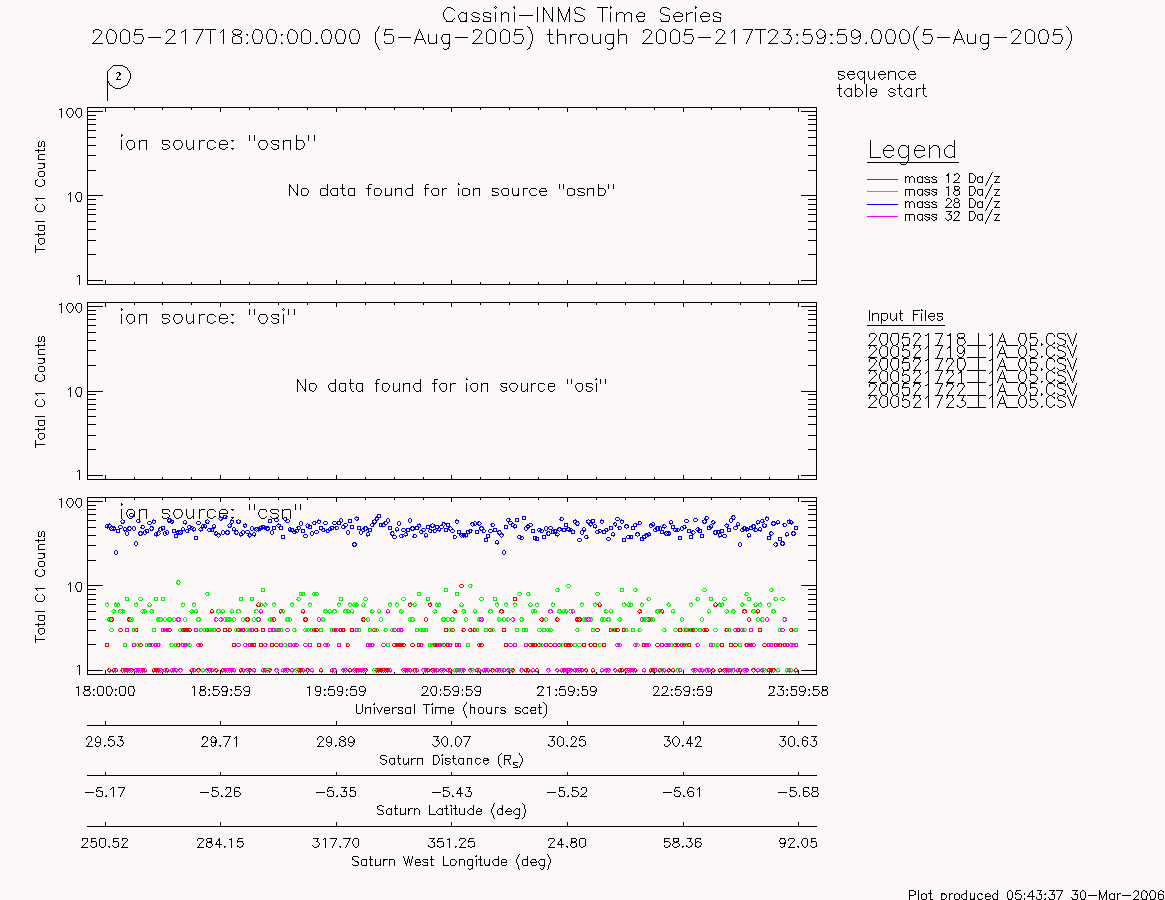The height and width of the screenshot is (900, 1165).
Task: Click the magenta mass 32 Da/z legend line
Action: click(x=883, y=217)
